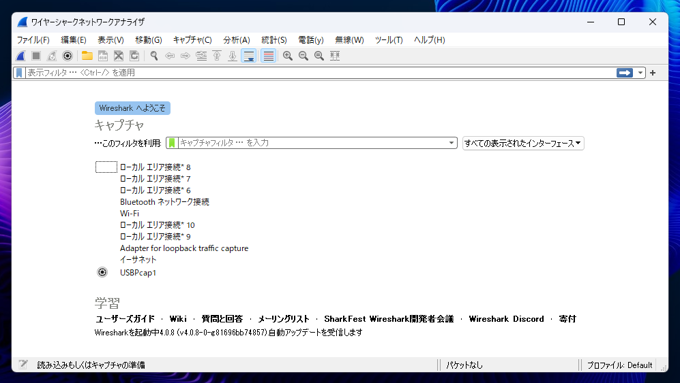
Task: Select ローカル エリア接続* 7 interface
Action: point(155,179)
